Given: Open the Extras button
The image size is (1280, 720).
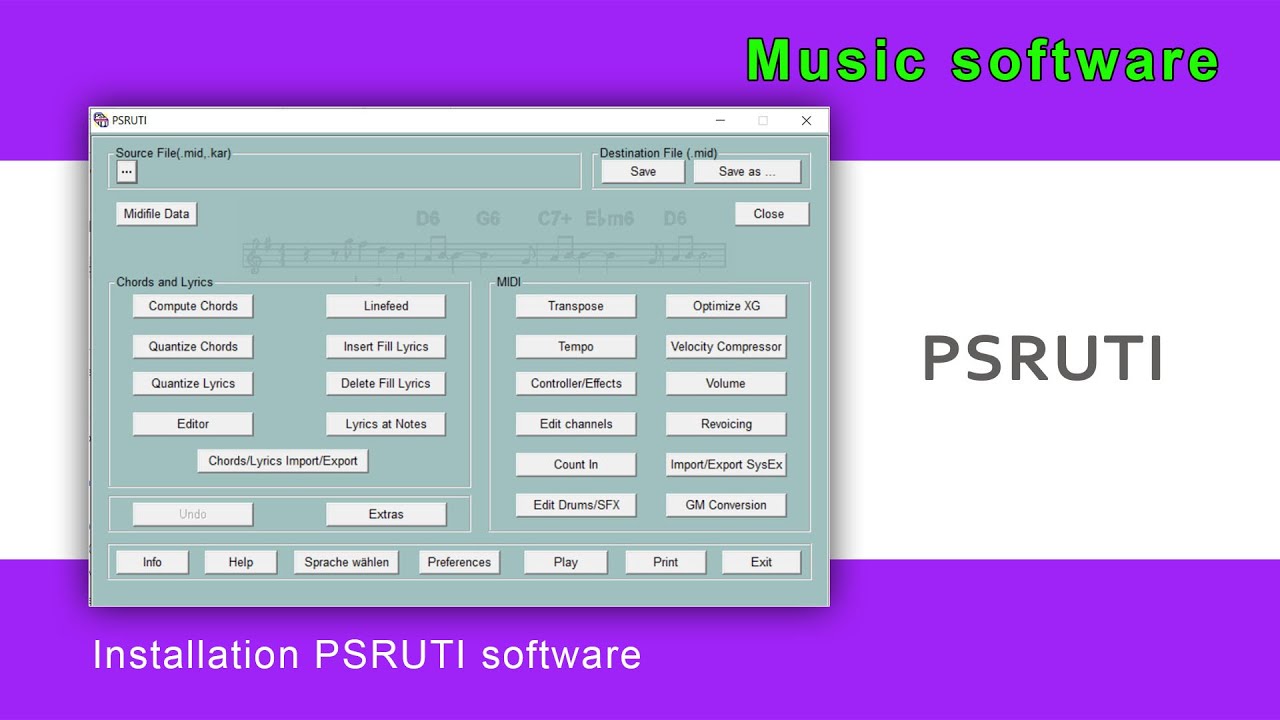Looking at the screenshot, I should click(386, 514).
